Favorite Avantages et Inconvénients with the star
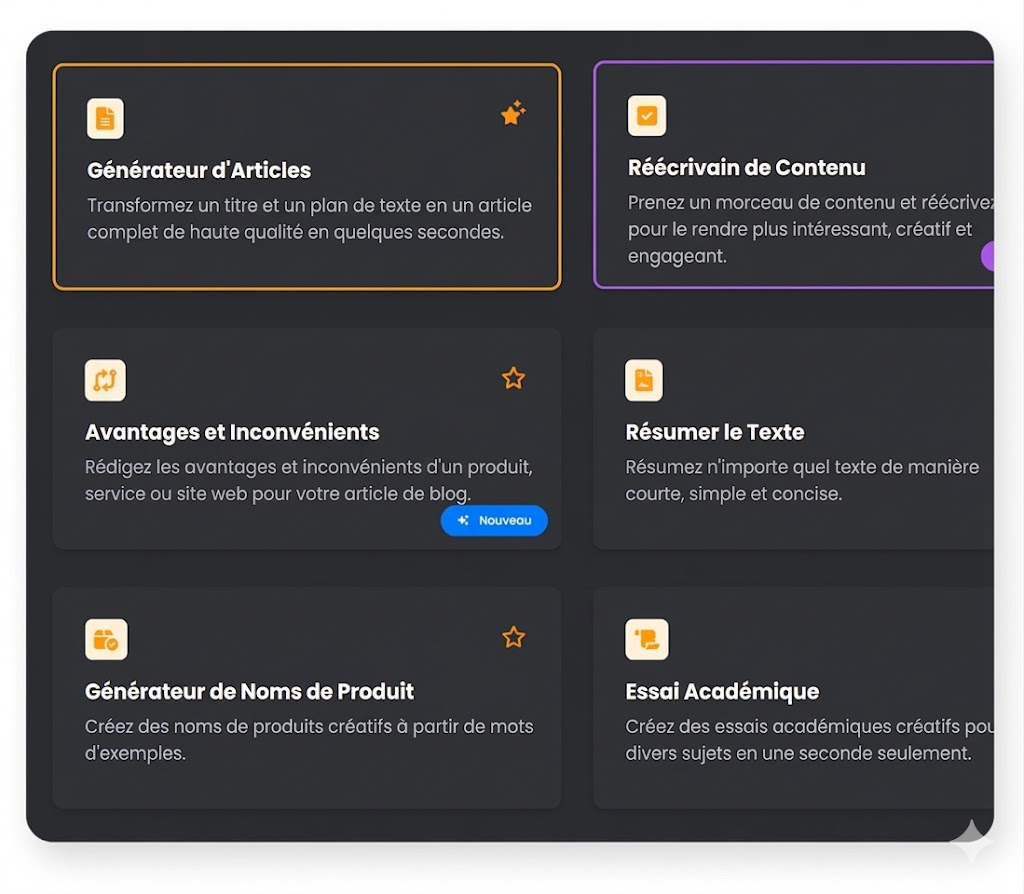 coord(513,378)
